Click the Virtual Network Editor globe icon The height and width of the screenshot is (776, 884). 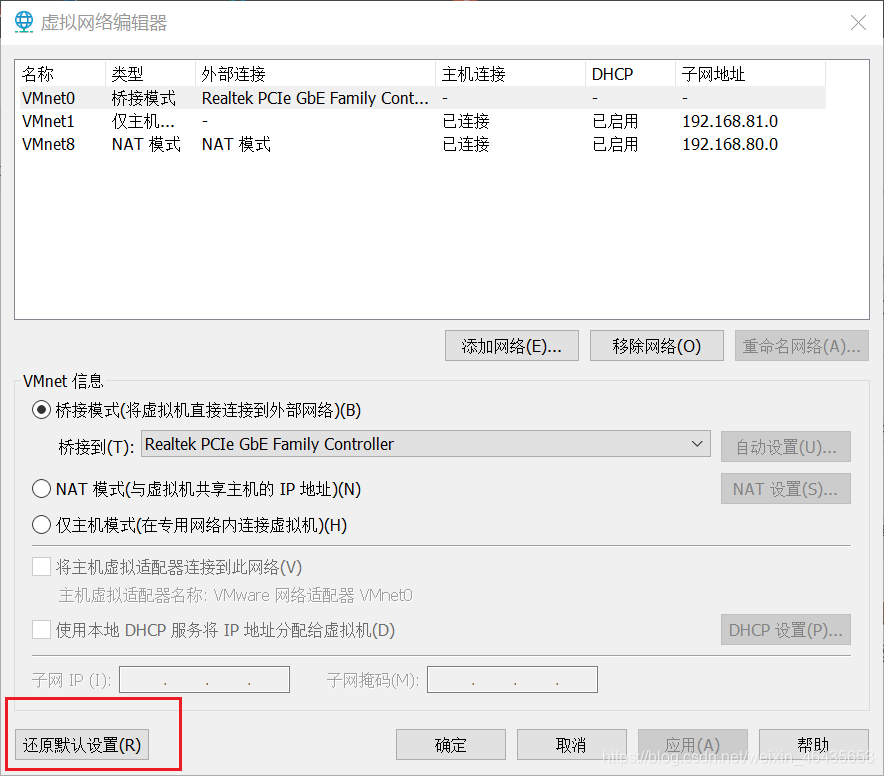(x=24, y=22)
